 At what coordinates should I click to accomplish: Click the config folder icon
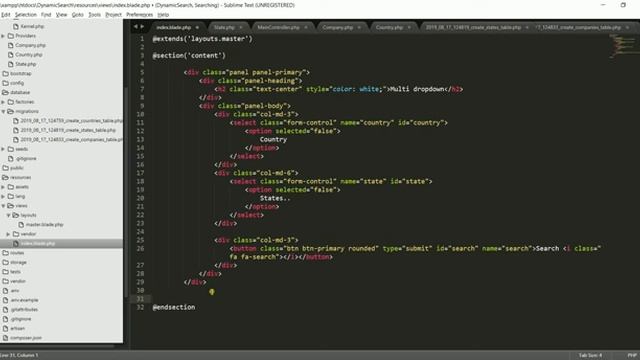(6, 83)
